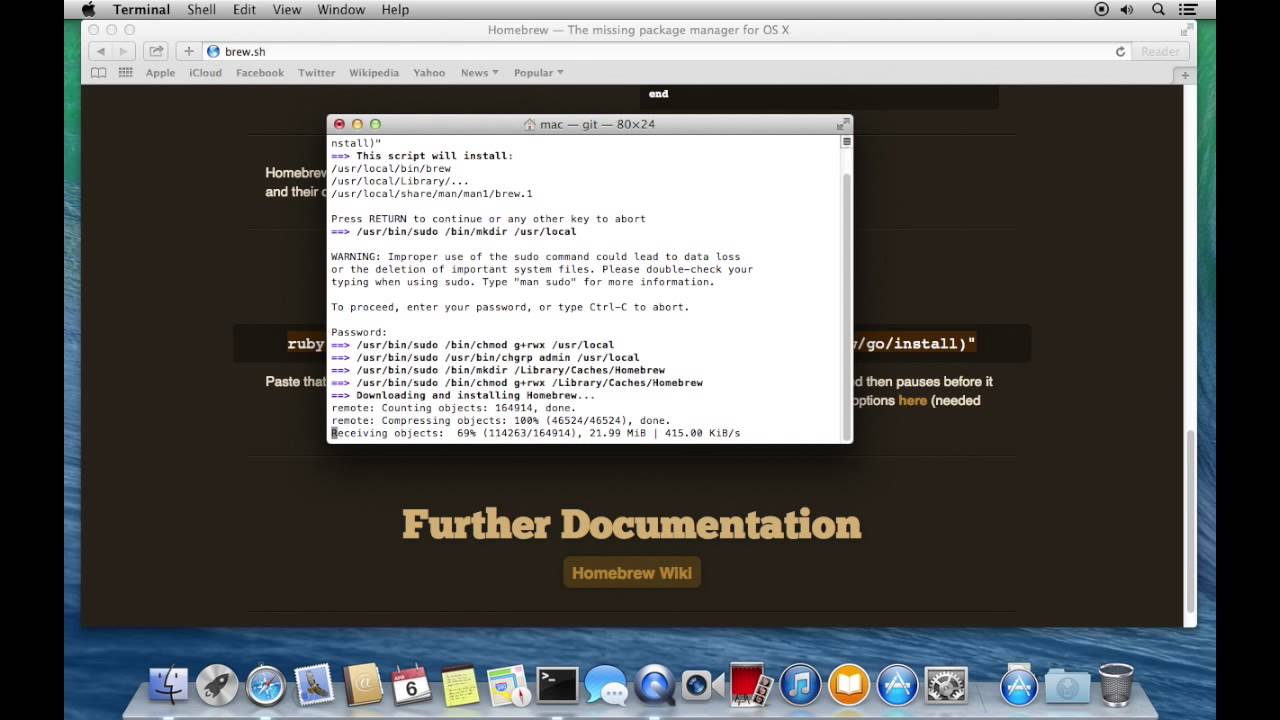The height and width of the screenshot is (720, 1280).
Task: Expand the News bookmarks dropdown
Action: 479,73
